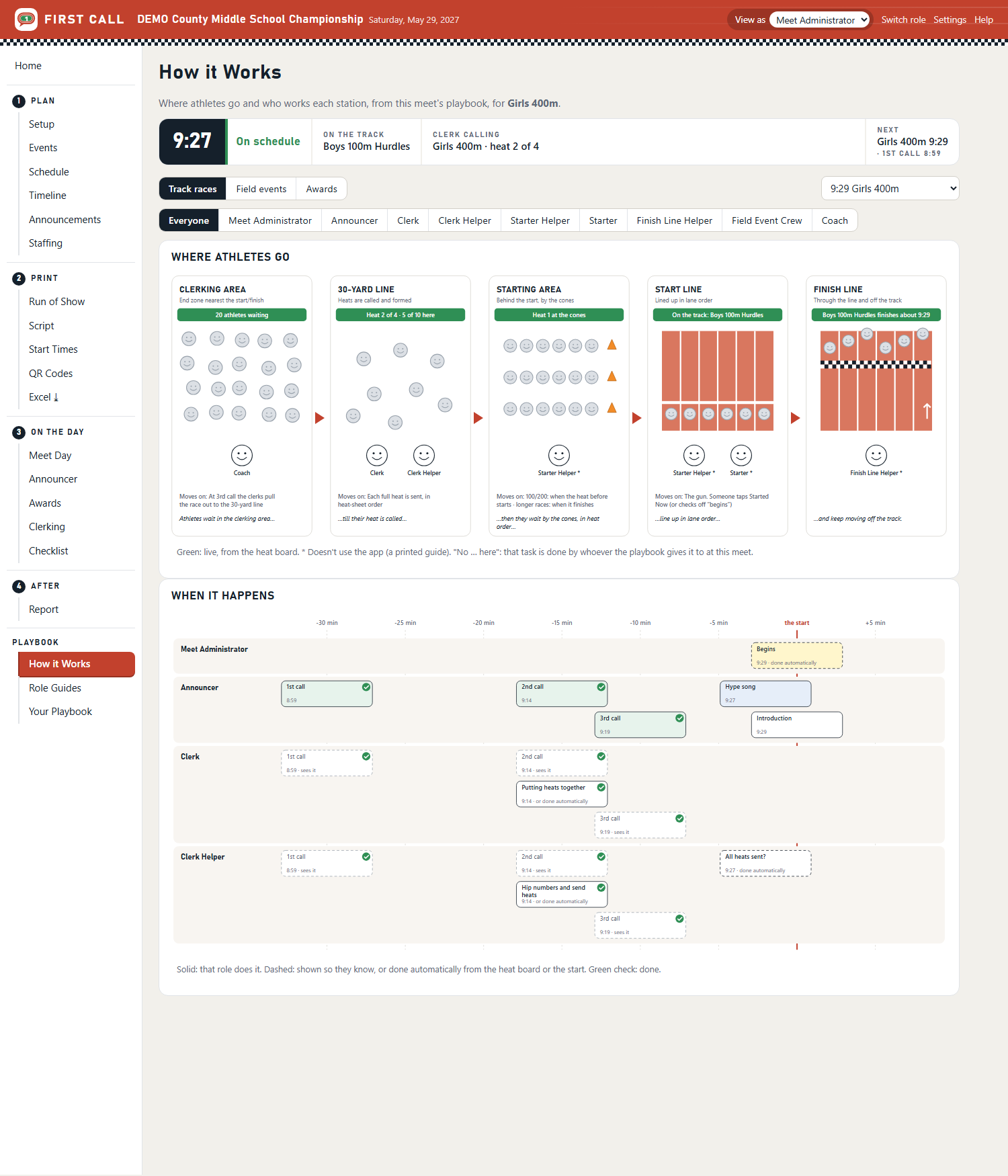1008x1176 pixels.
Task: Open the 9:29 Girls 400m event dropdown
Action: (x=890, y=189)
